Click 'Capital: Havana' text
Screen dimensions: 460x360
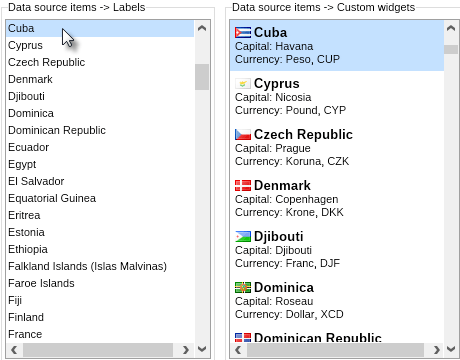274,46
